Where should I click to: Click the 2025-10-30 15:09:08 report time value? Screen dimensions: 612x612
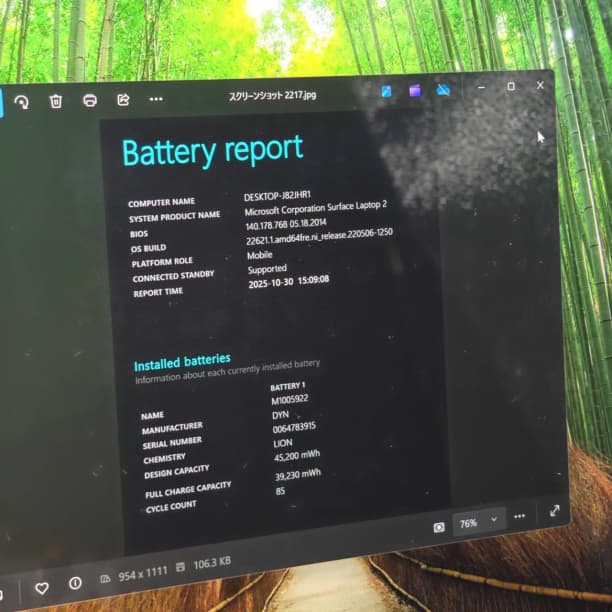pos(289,281)
